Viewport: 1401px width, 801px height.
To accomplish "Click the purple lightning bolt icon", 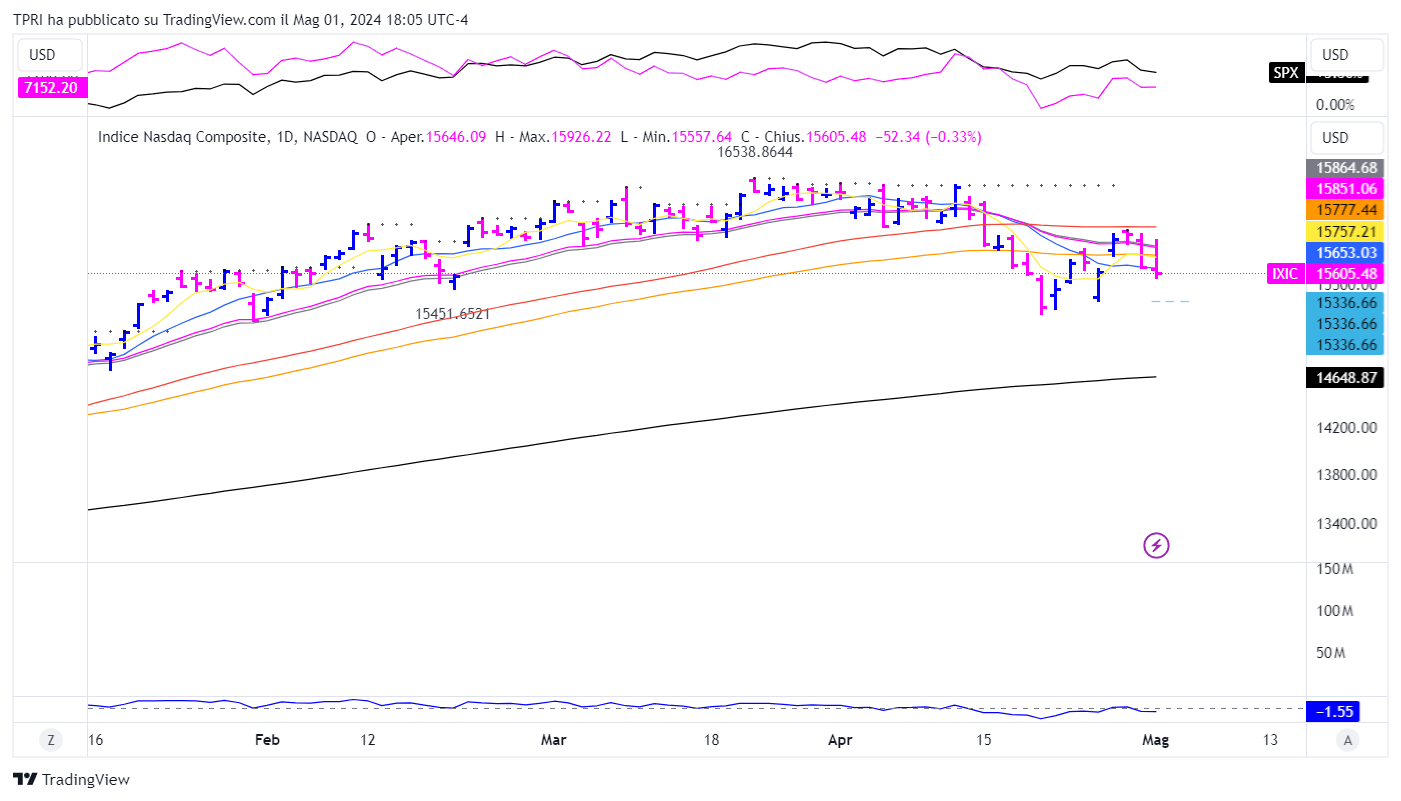I will [x=1156, y=545].
